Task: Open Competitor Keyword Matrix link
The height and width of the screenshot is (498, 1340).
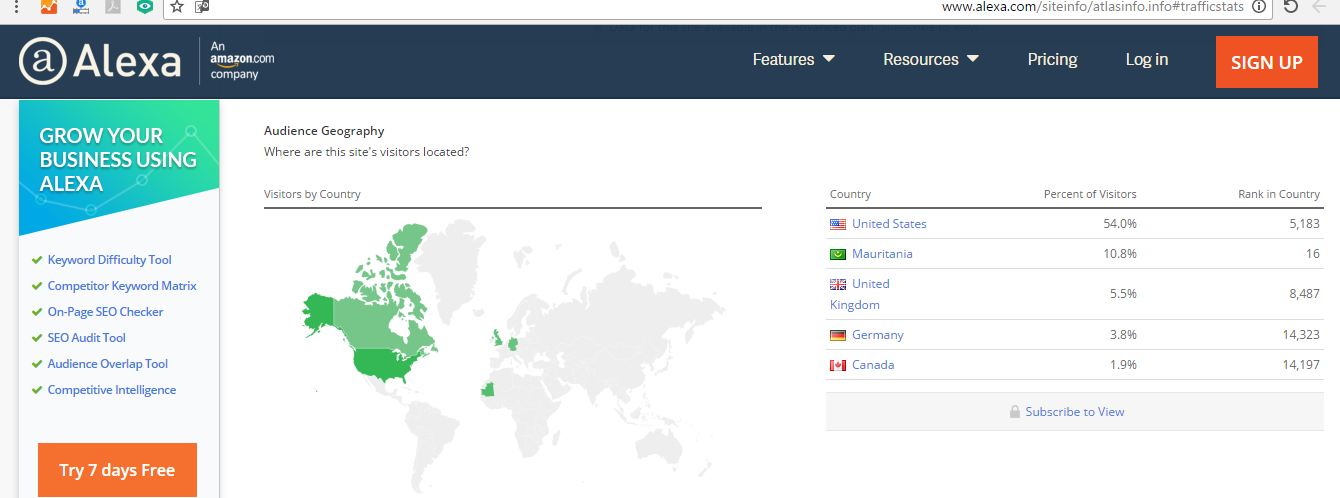Action: pos(122,286)
